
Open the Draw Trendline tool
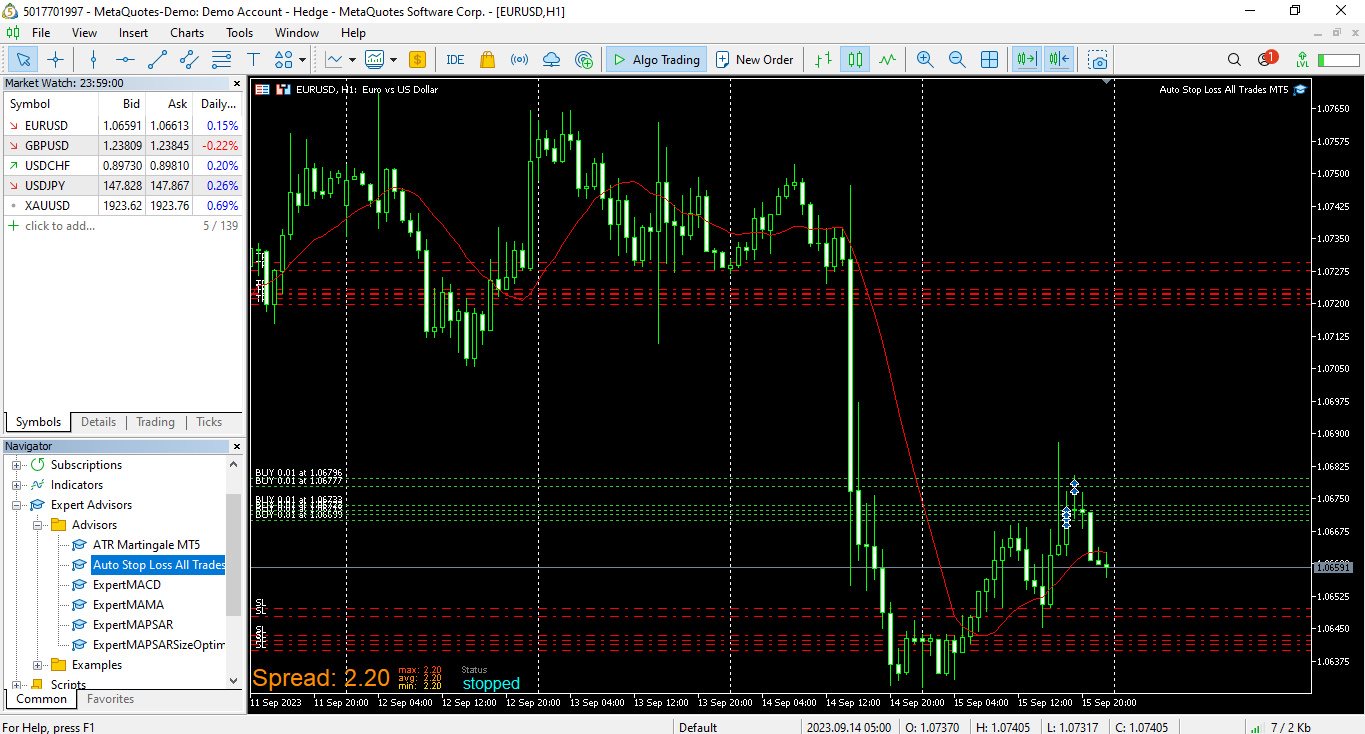155,59
